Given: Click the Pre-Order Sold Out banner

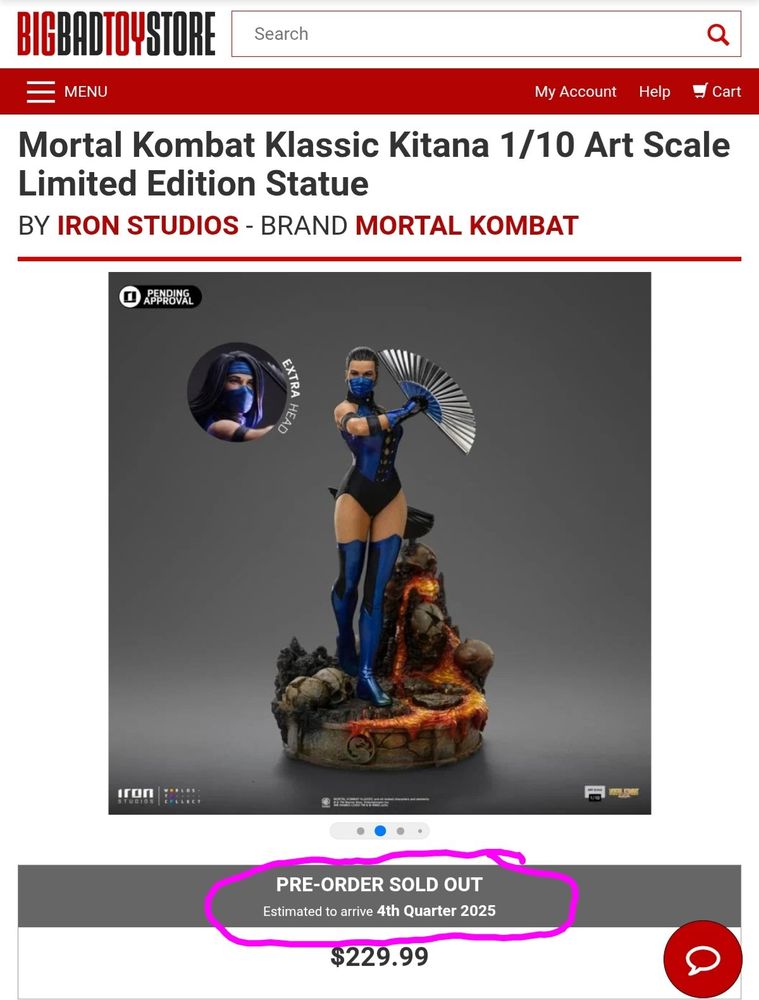Looking at the screenshot, I should tap(380, 896).
